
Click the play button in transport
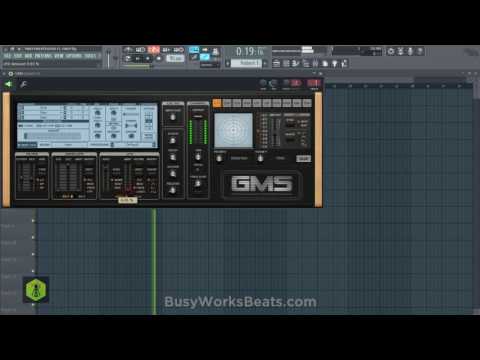tap(138, 59)
